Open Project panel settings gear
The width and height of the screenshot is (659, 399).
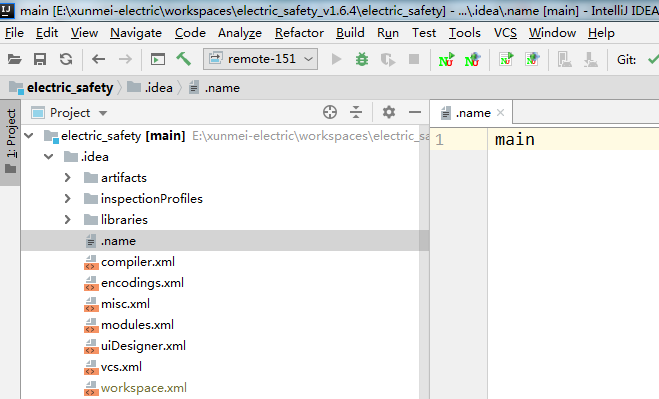point(389,112)
